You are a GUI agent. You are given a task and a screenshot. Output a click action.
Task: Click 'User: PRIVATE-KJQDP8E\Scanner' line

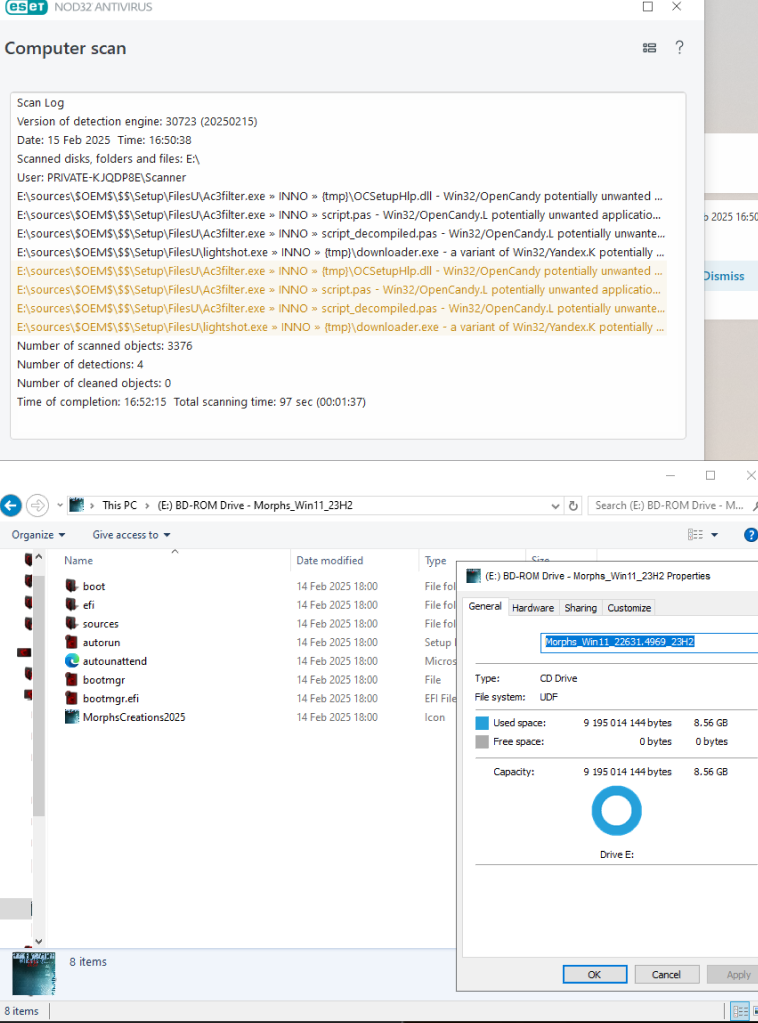pyautogui.click(x=101, y=177)
